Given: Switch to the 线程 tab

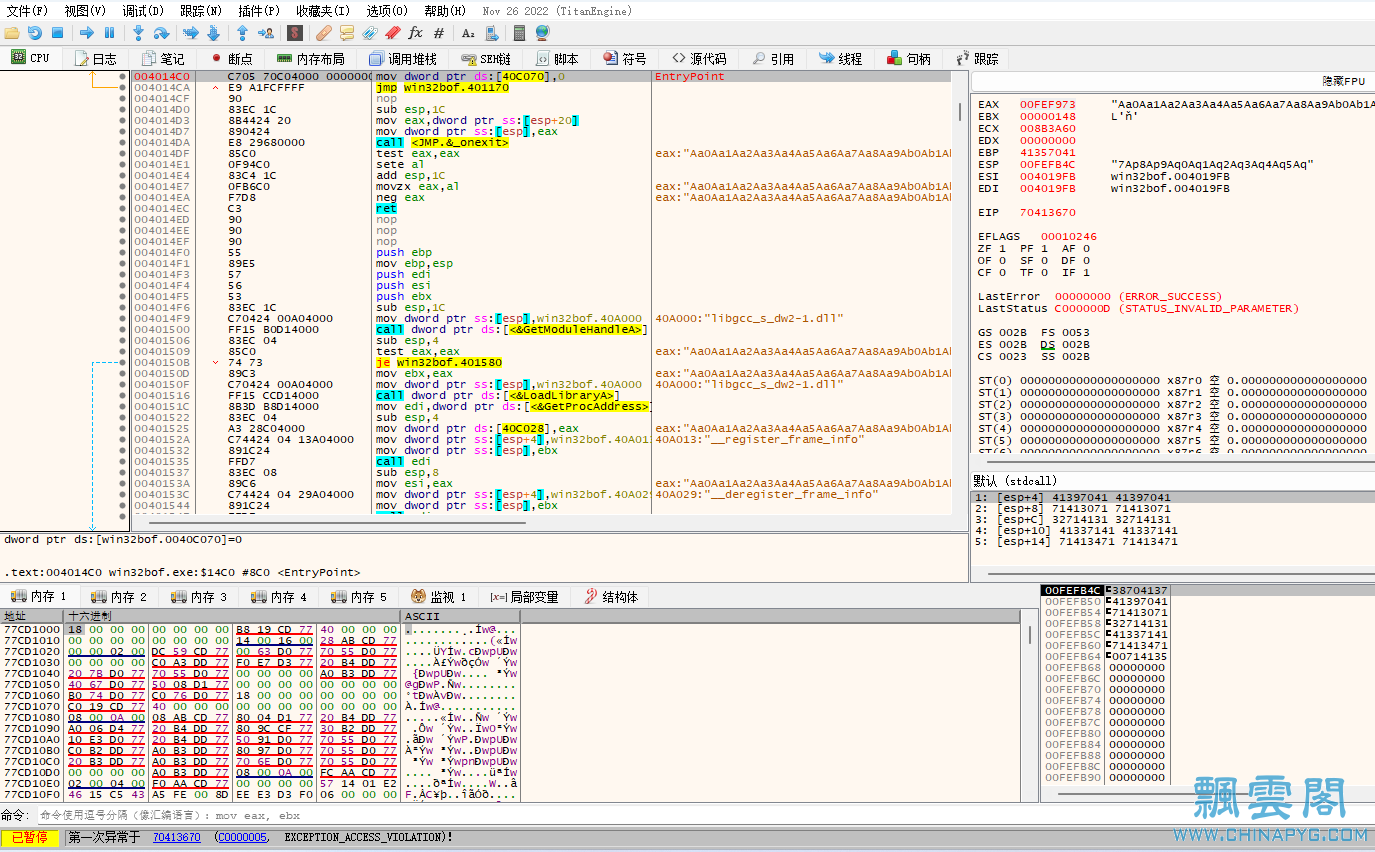Looking at the screenshot, I should click(x=840, y=59).
